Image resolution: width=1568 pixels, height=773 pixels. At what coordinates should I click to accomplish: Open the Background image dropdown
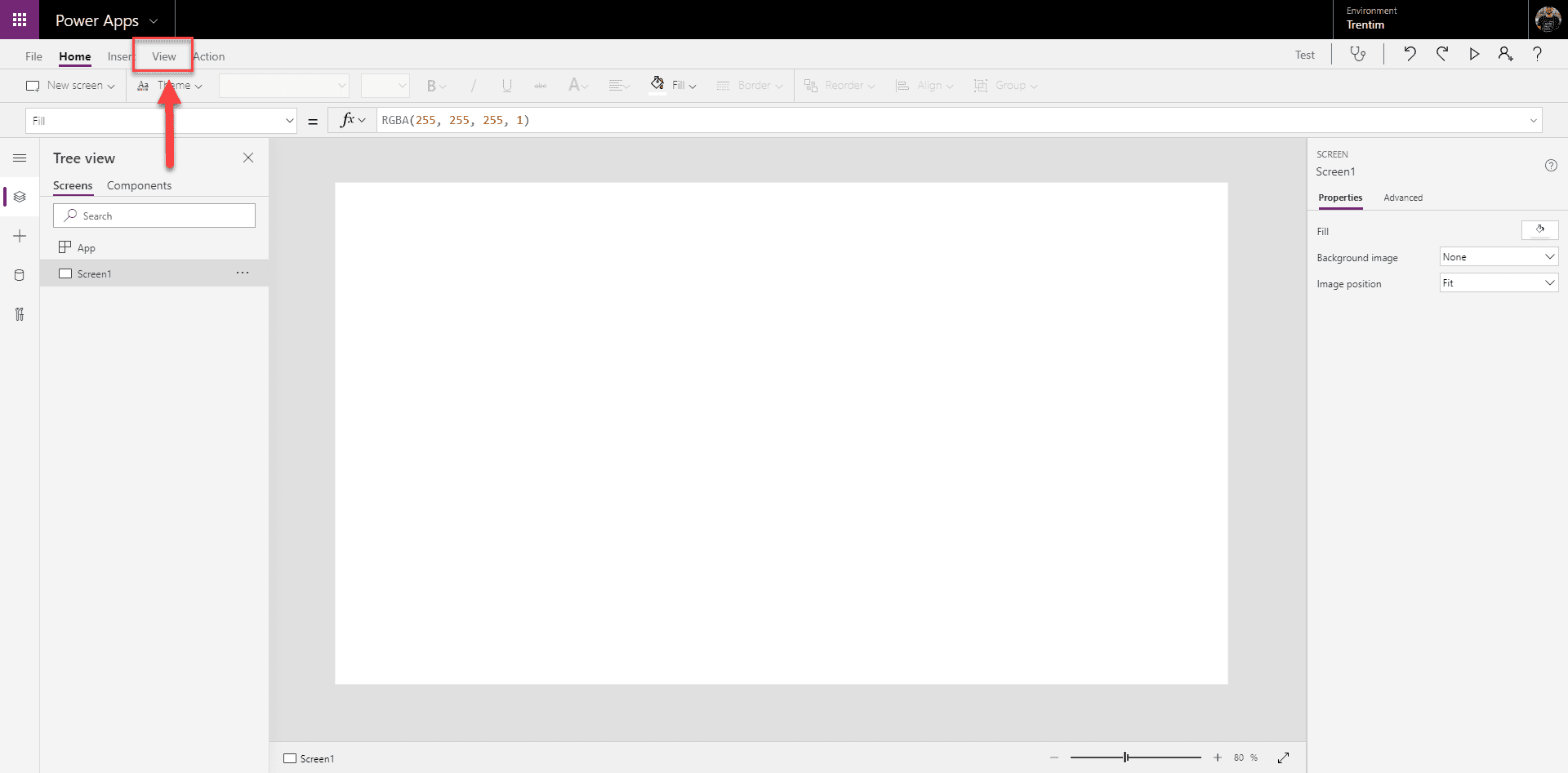click(1498, 256)
